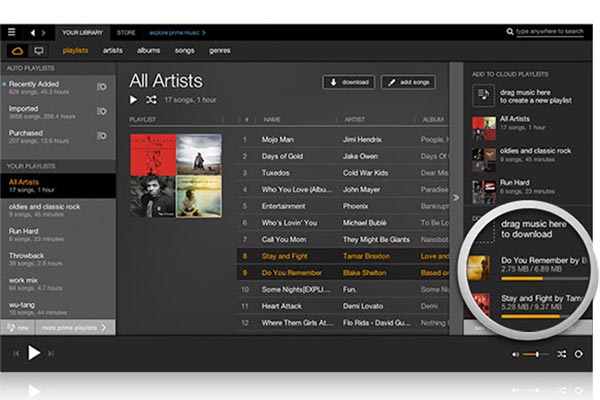This screenshot has height=400, width=600.
Task: Select the song Tuxedos
Action: coord(276,173)
